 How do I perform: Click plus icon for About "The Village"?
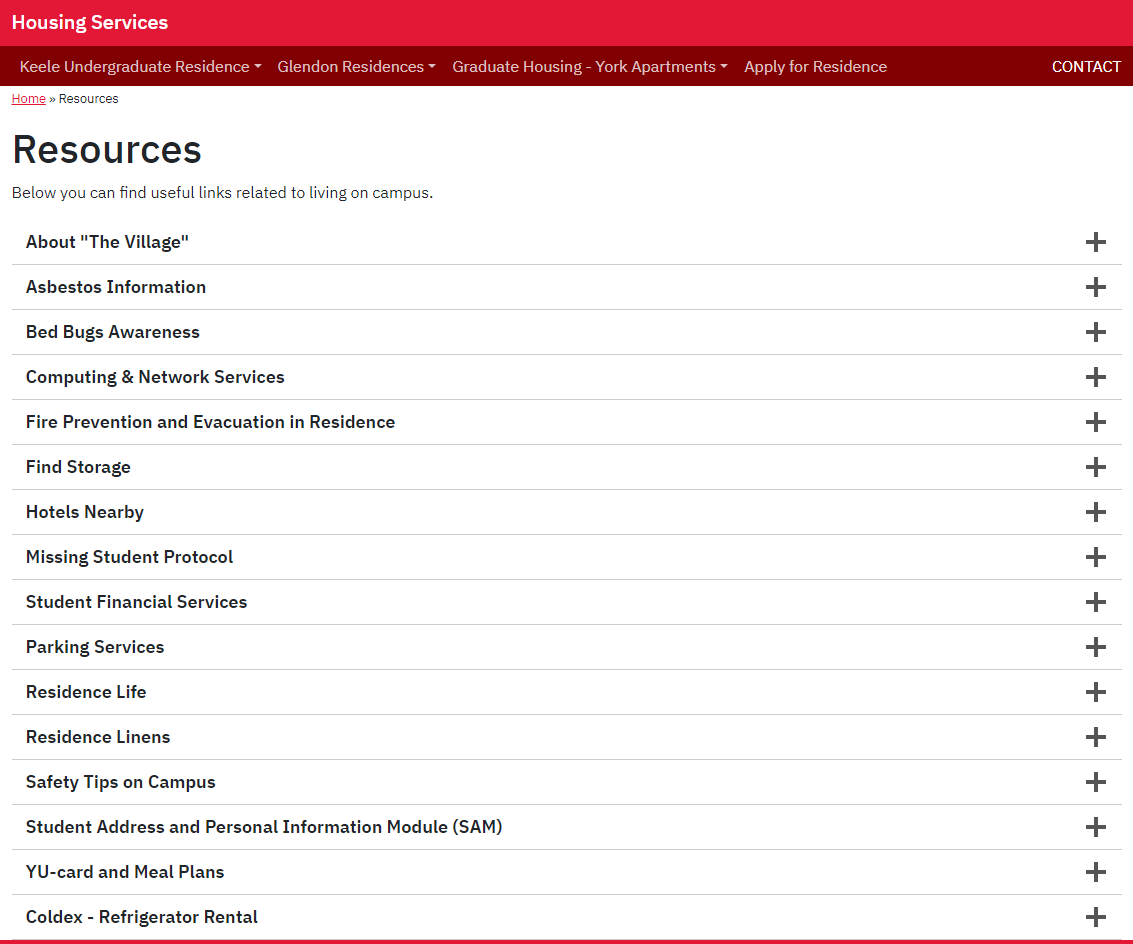tap(1095, 242)
